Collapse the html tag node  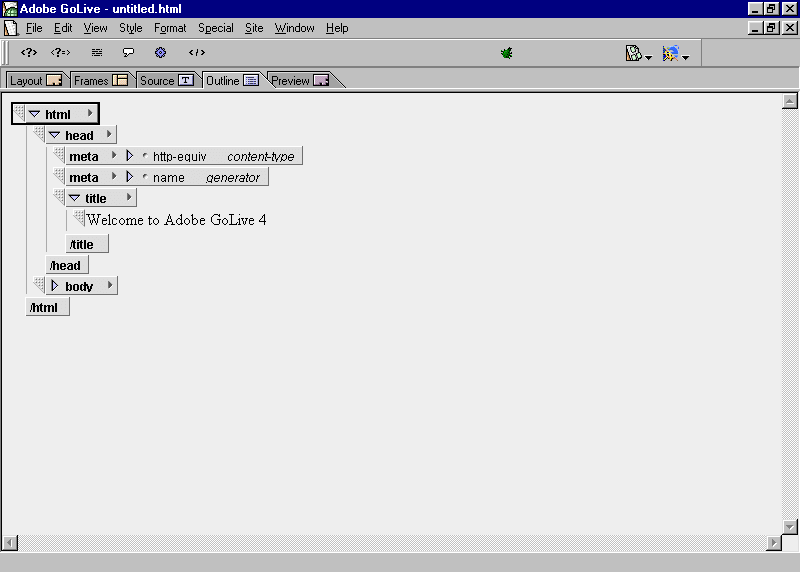[34, 114]
